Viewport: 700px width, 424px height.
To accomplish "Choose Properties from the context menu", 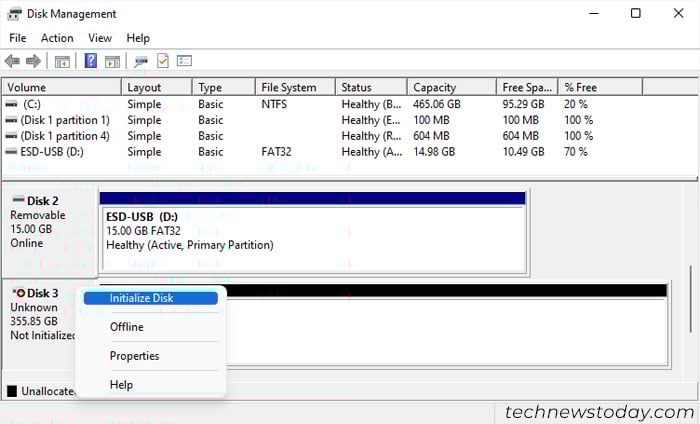I will (x=134, y=356).
